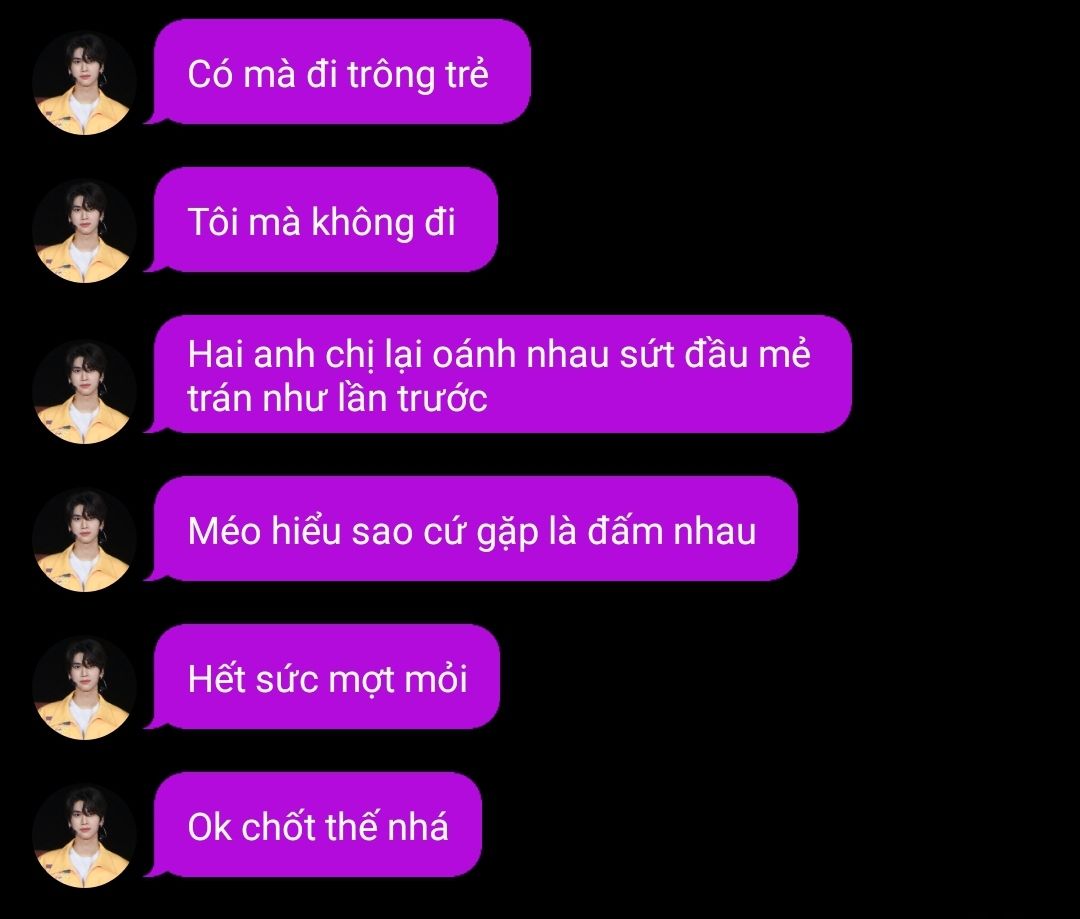The height and width of the screenshot is (919, 1080).
Task: Click the word 'Méo hiểu' in fourth message
Action: click(x=264, y=531)
